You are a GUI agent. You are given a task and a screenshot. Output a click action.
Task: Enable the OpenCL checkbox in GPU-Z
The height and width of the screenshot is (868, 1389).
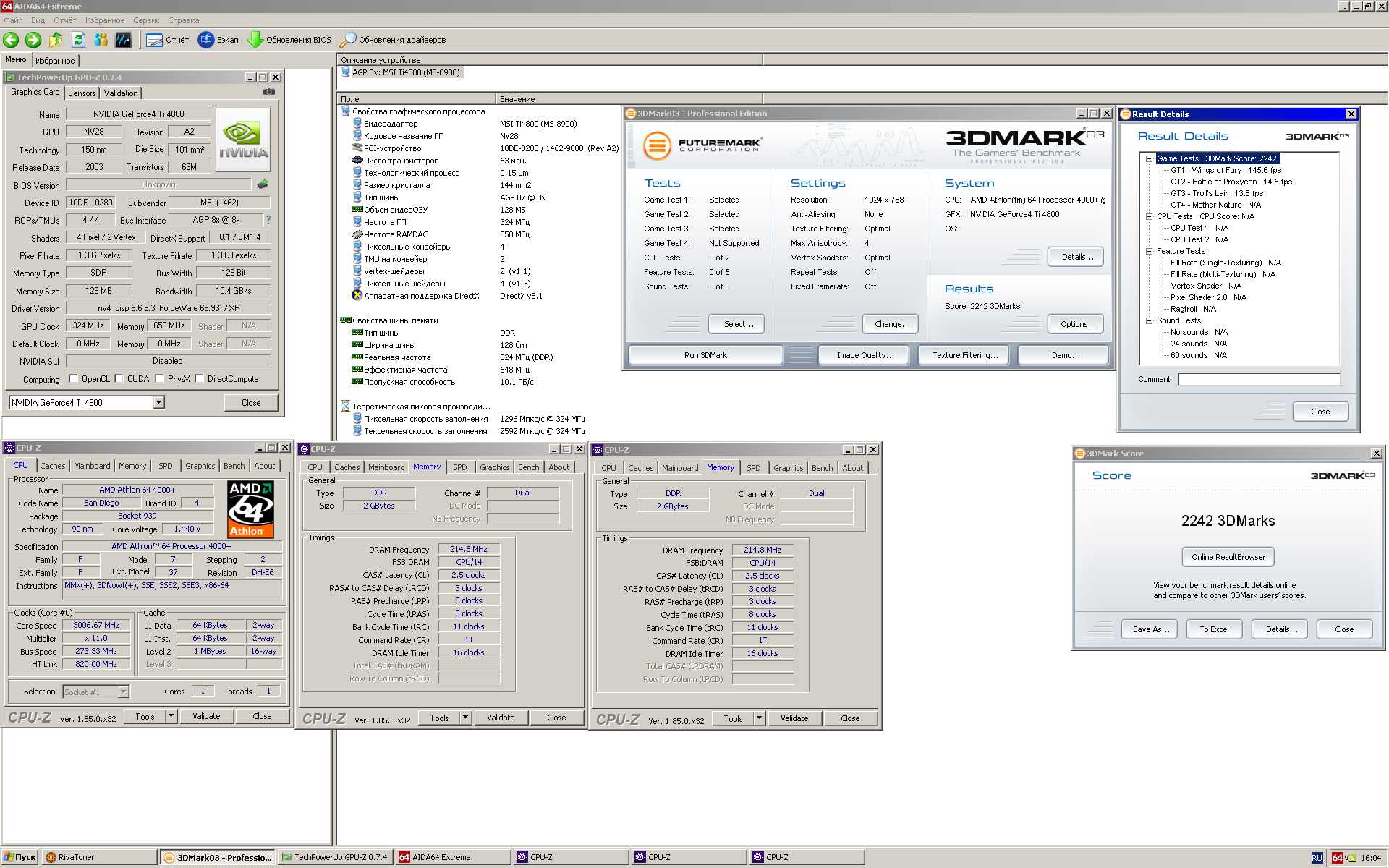pos(73,379)
